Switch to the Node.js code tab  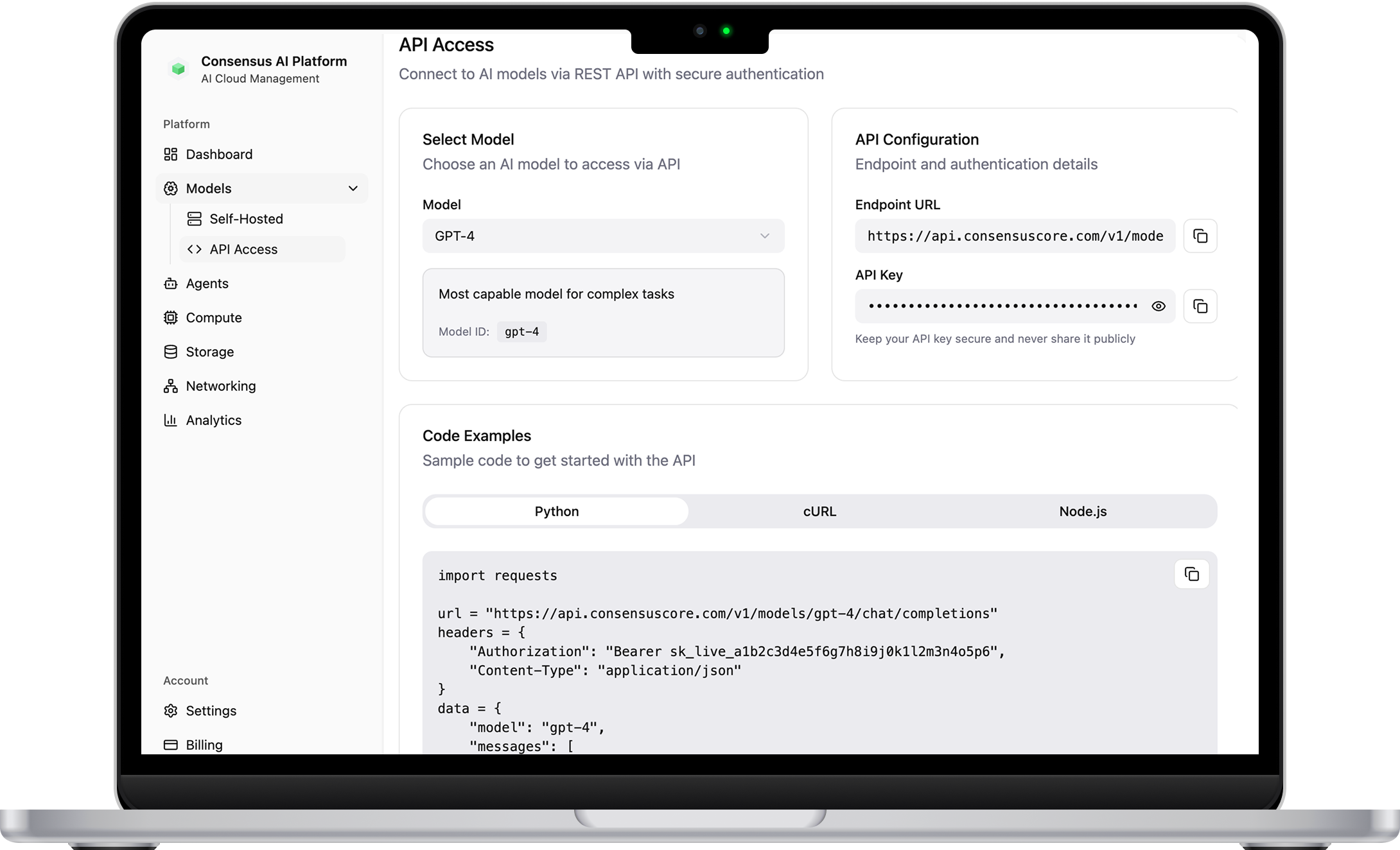coord(1082,511)
